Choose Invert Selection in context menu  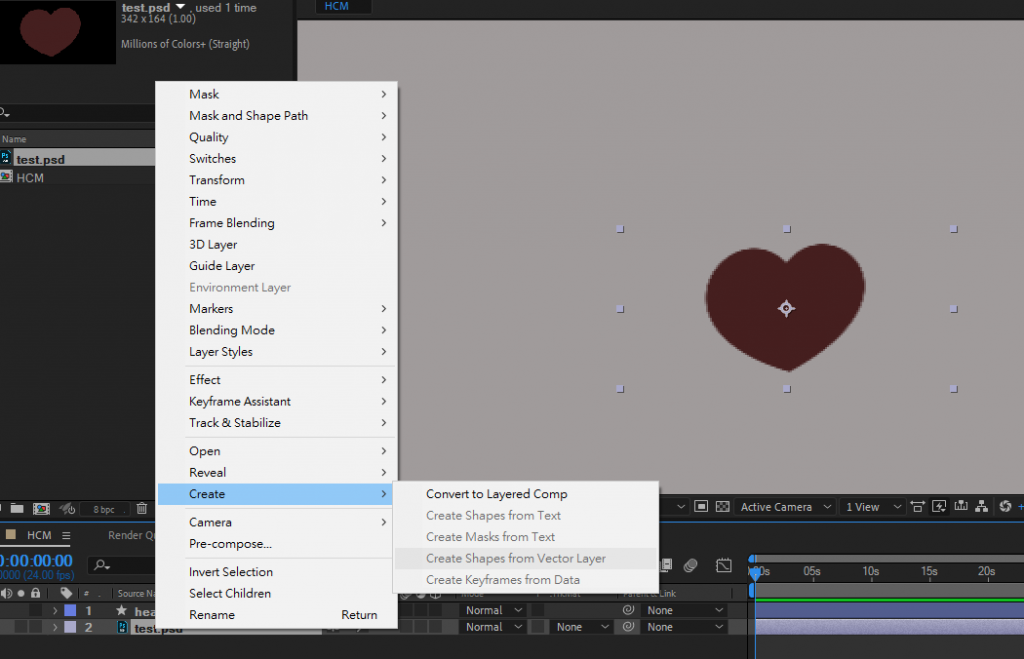(277, 571)
